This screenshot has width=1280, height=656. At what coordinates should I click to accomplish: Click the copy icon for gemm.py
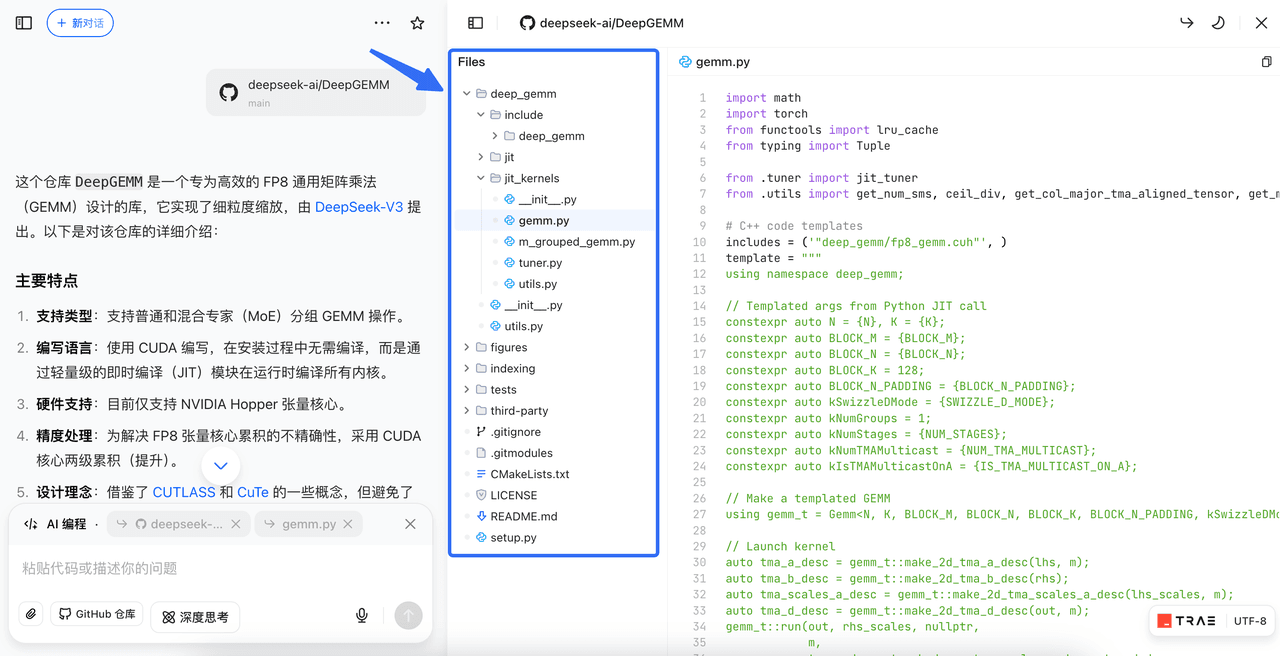tap(1266, 62)
